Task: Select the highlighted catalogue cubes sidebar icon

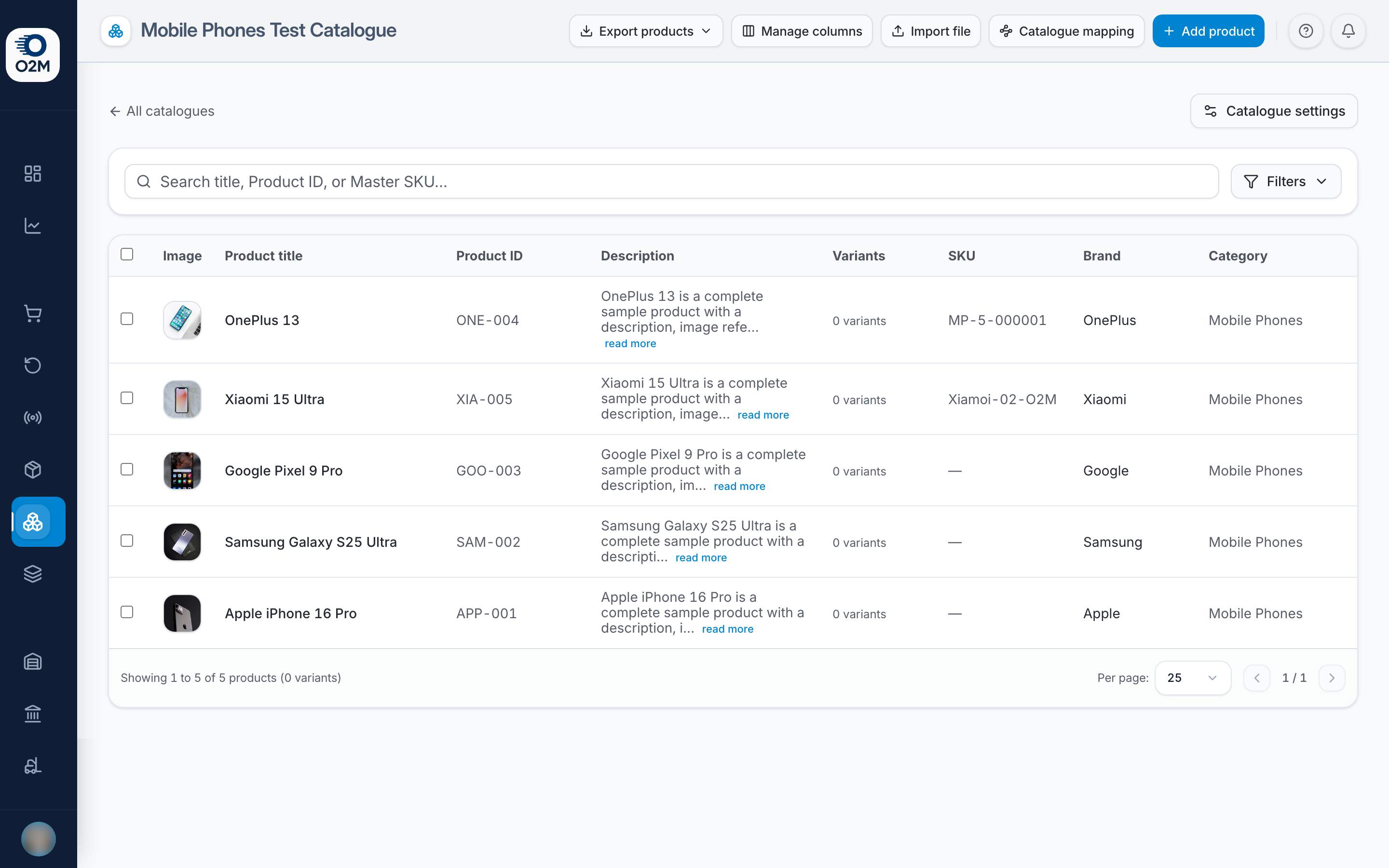Action: pos(39,521)
